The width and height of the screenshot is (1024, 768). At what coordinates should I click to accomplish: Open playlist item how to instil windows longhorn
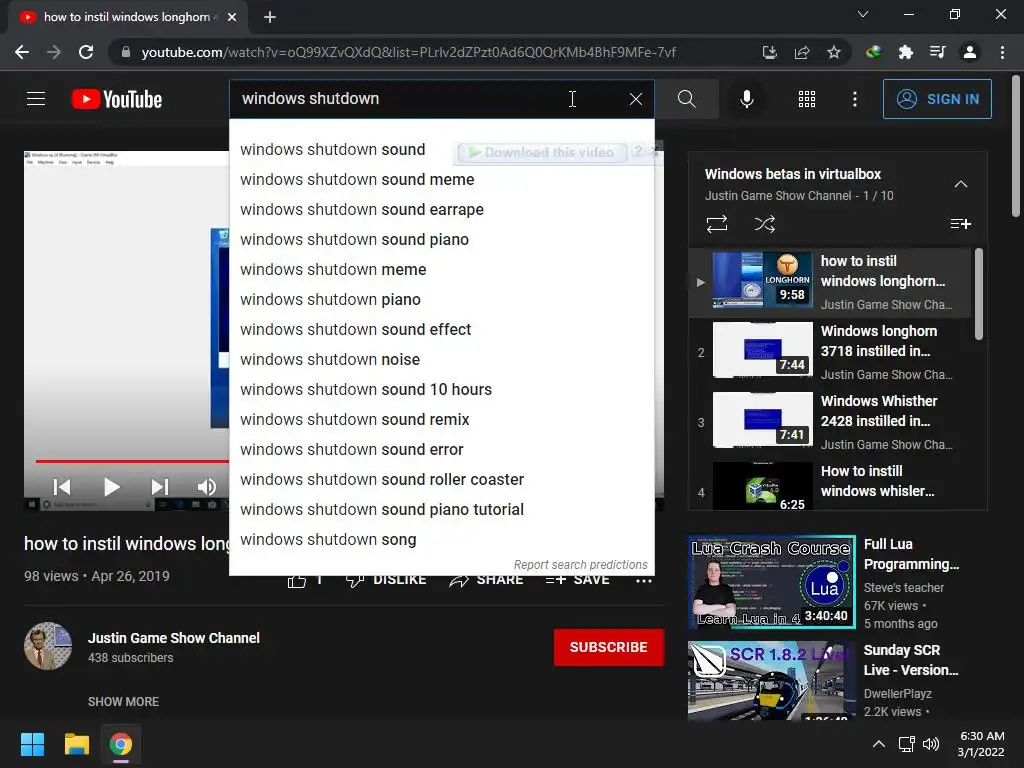pos(829,282)
